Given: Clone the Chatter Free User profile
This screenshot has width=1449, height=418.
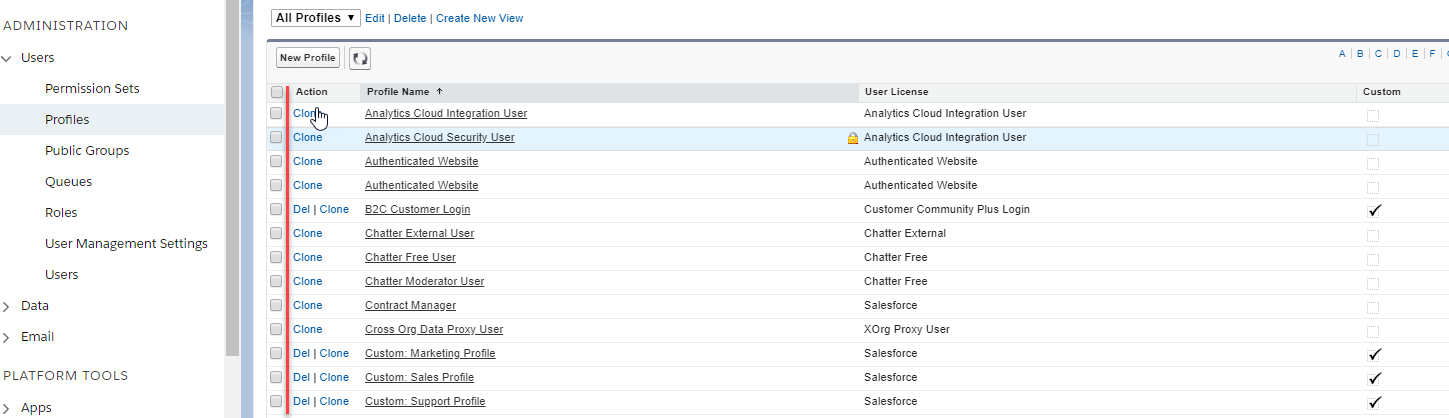Looking at the screenshot, I should coord(307,258).
